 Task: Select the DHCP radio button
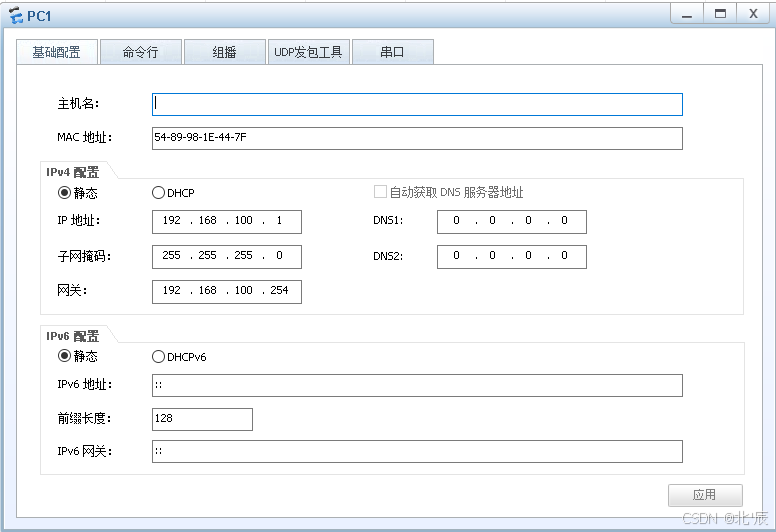[158, 193]
